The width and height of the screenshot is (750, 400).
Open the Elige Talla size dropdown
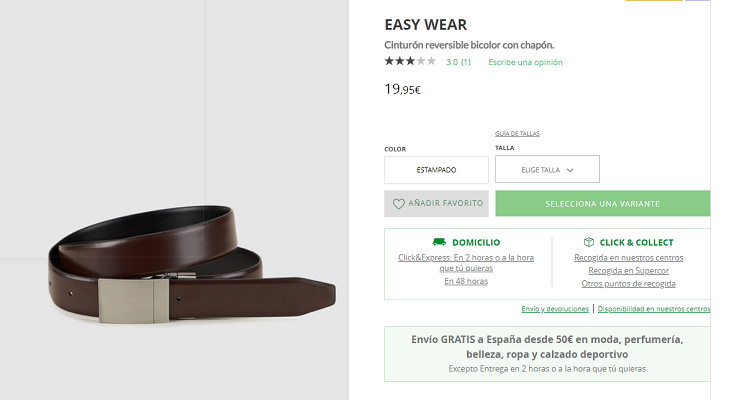tap(547, 170)
